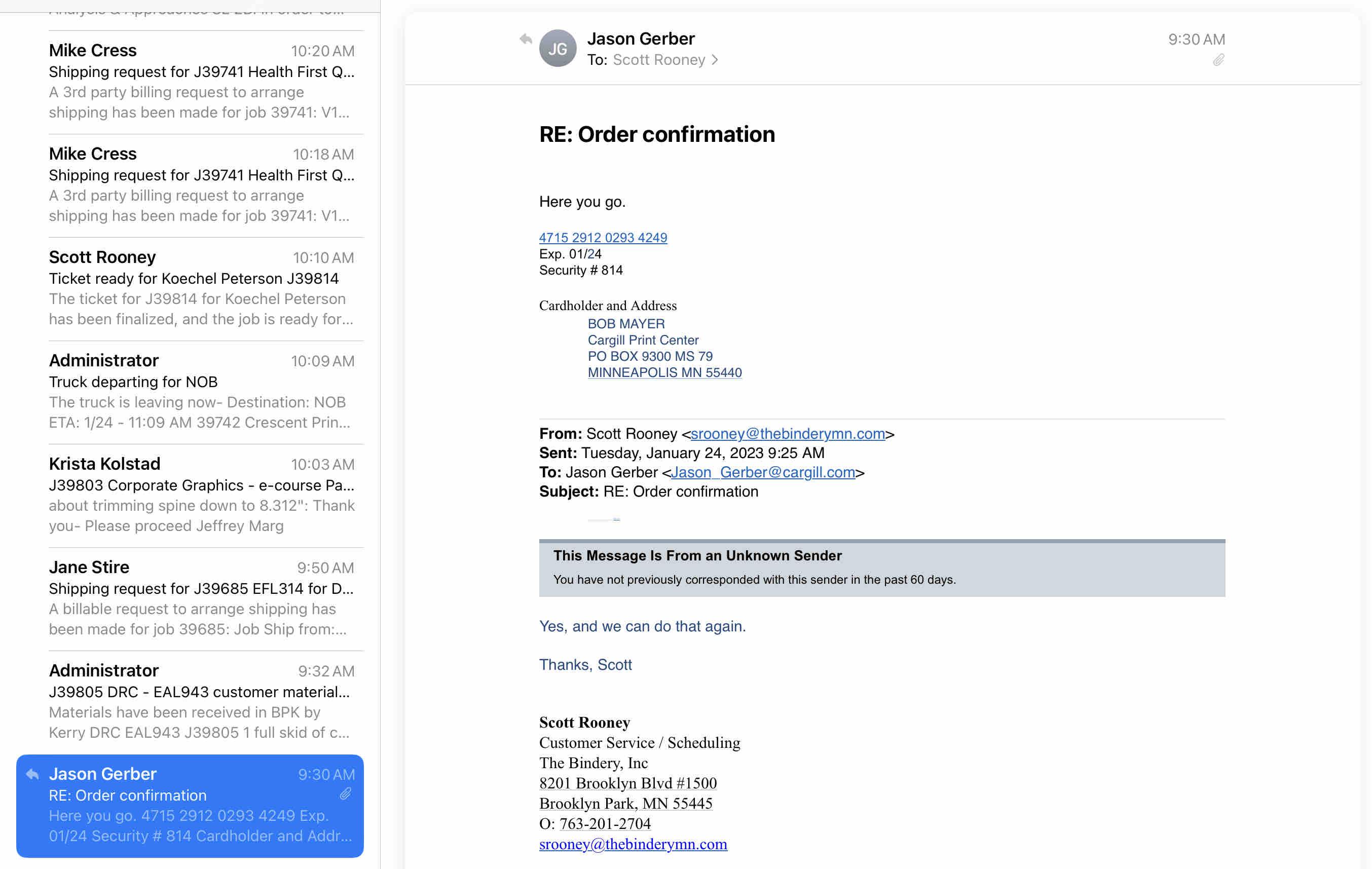
Task: Click the 8201 Brooklyn Blvd #1500 address link
Action: pyautogui.click(x=628, y=783)
